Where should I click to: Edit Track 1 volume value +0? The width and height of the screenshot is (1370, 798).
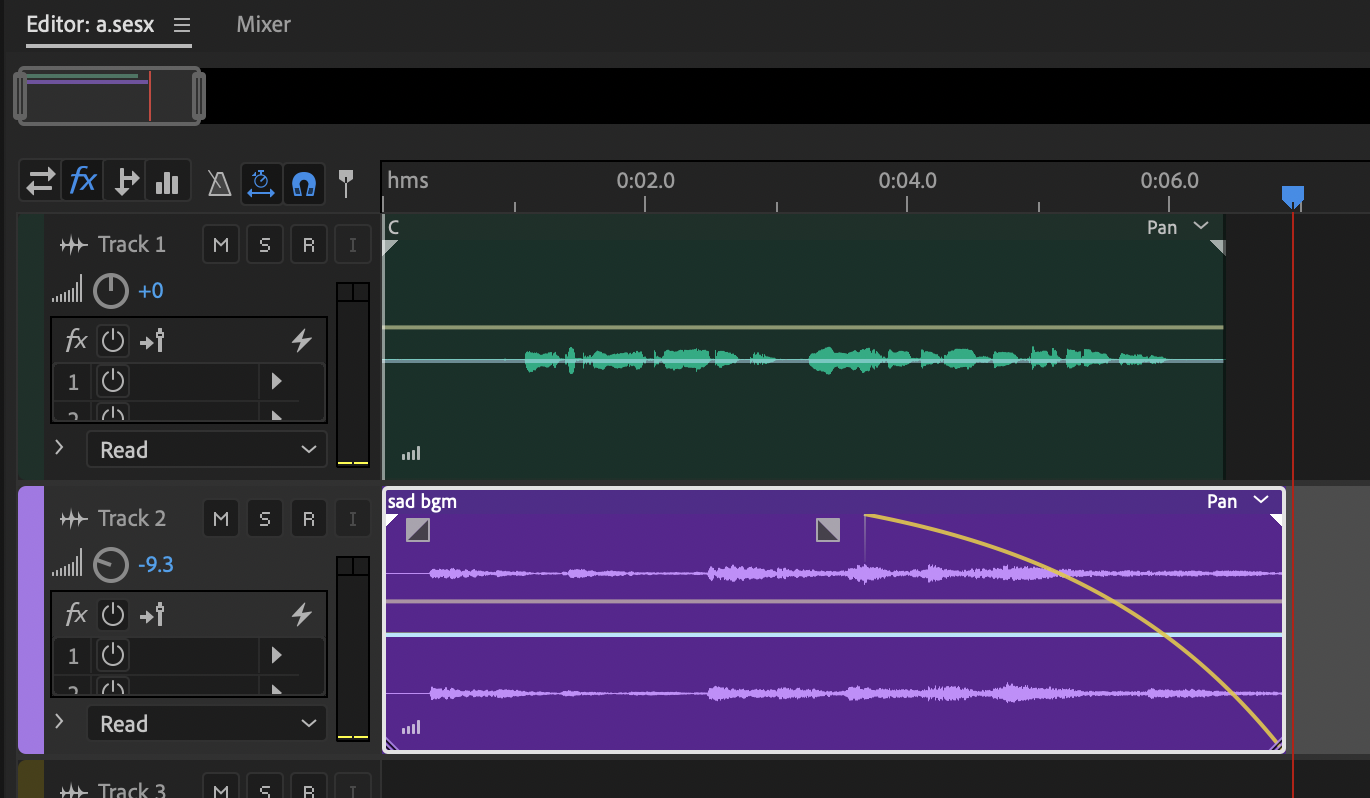(151, 292)
